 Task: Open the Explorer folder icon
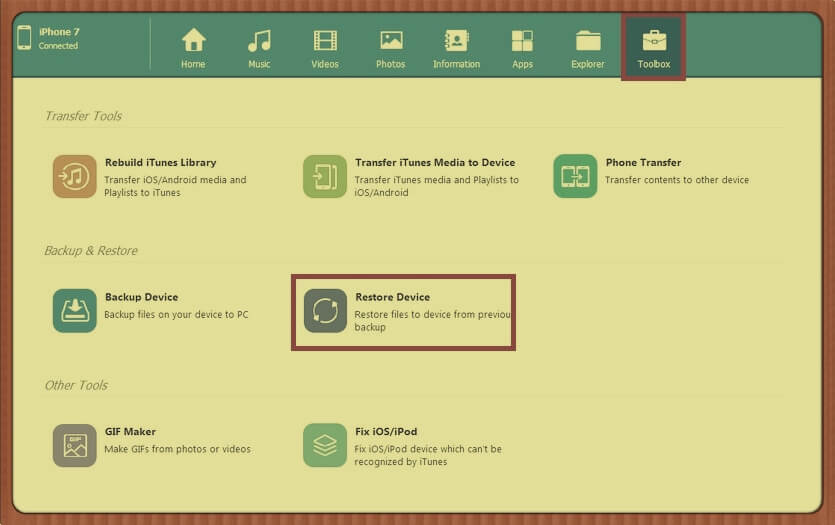point(588,40)
